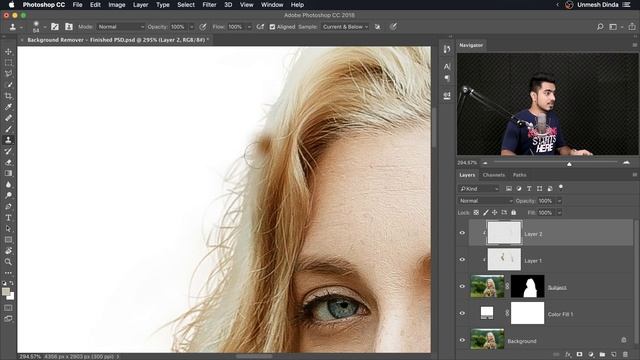The image size is (640, 360).
Task: Select the Rectangular Marquee tool
Action: click(x=8, y=63)
